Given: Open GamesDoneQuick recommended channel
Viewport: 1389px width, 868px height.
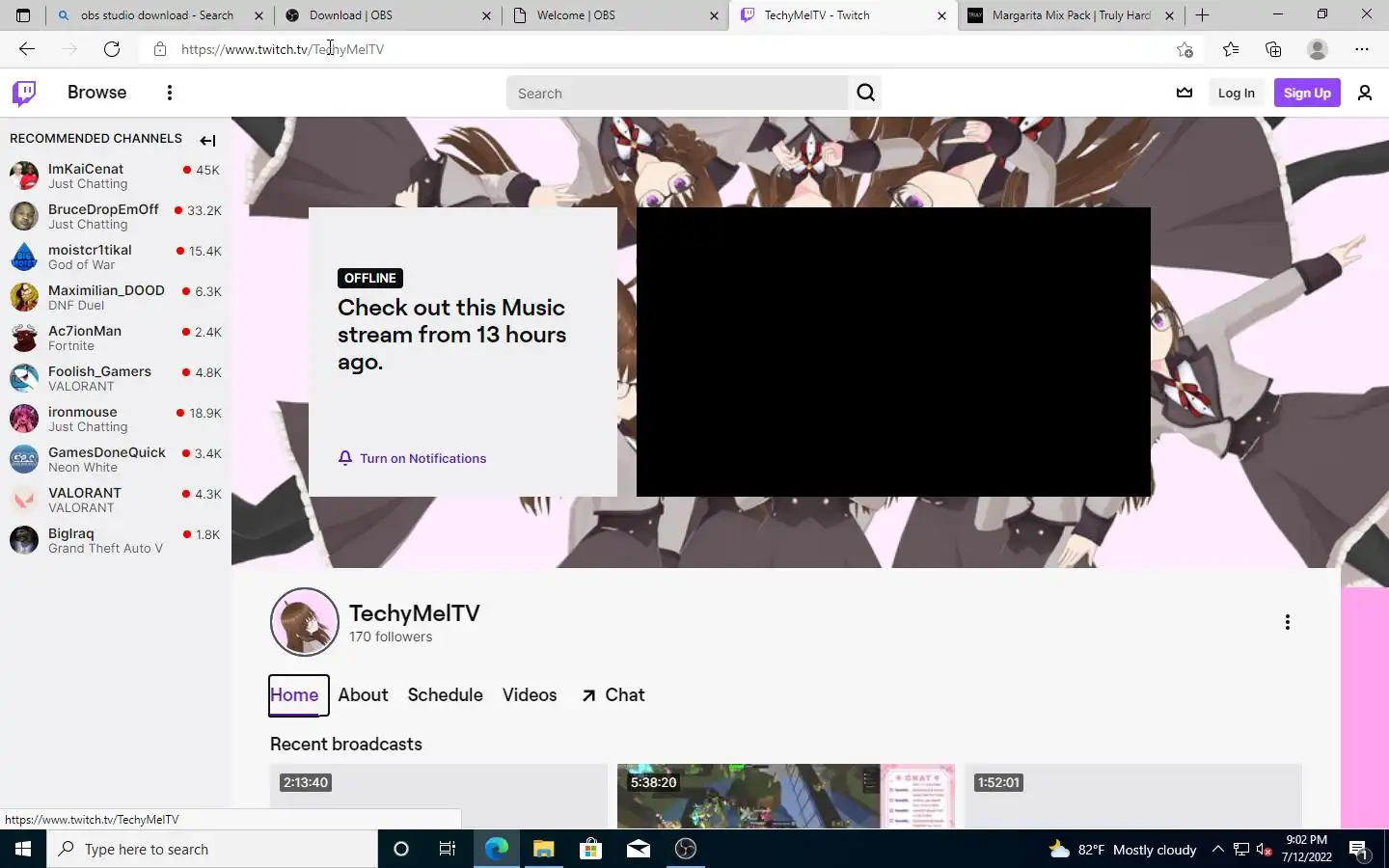Looking at the screenshot, I should (x=116, y=459).
